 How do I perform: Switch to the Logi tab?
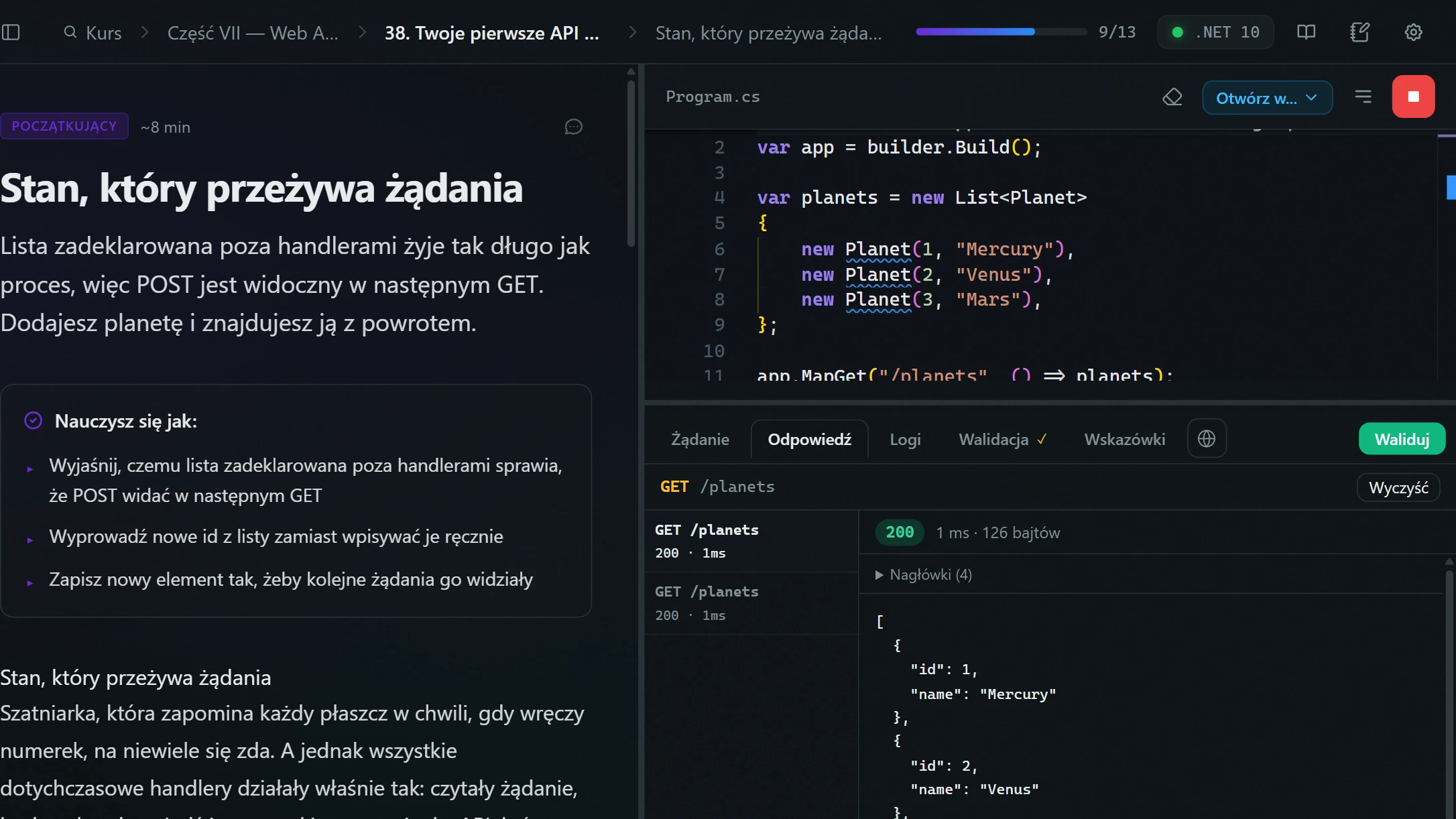click(x=905, y=440)
